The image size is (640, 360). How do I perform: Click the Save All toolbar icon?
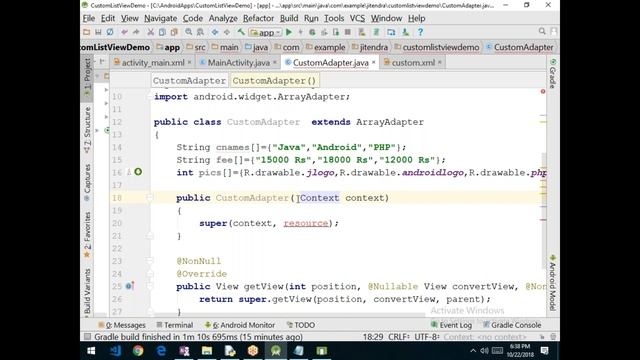98,32
